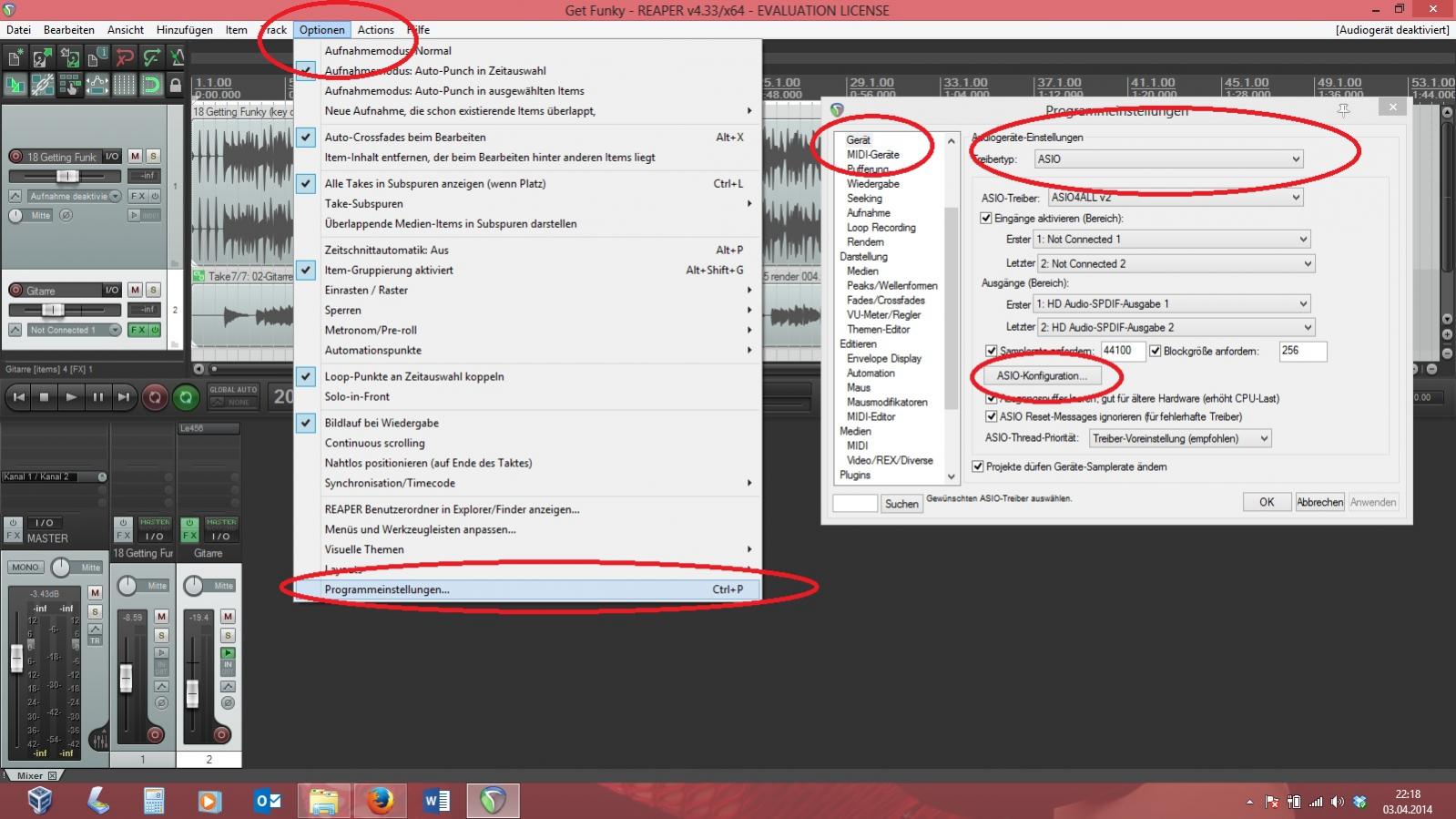
Task: Solo the Gitarre track in track panel
Action: point(153,291)
